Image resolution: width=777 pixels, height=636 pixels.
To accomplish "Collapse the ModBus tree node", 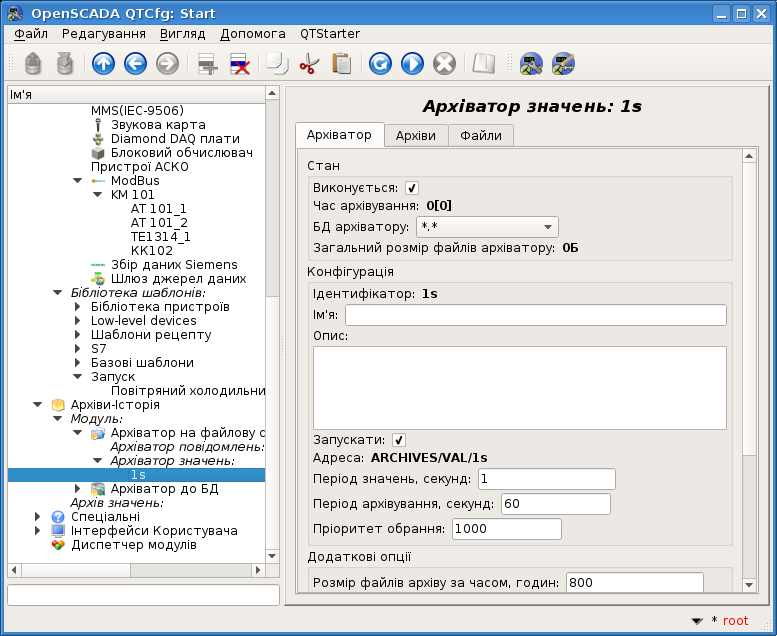I will tap(78, 180).
